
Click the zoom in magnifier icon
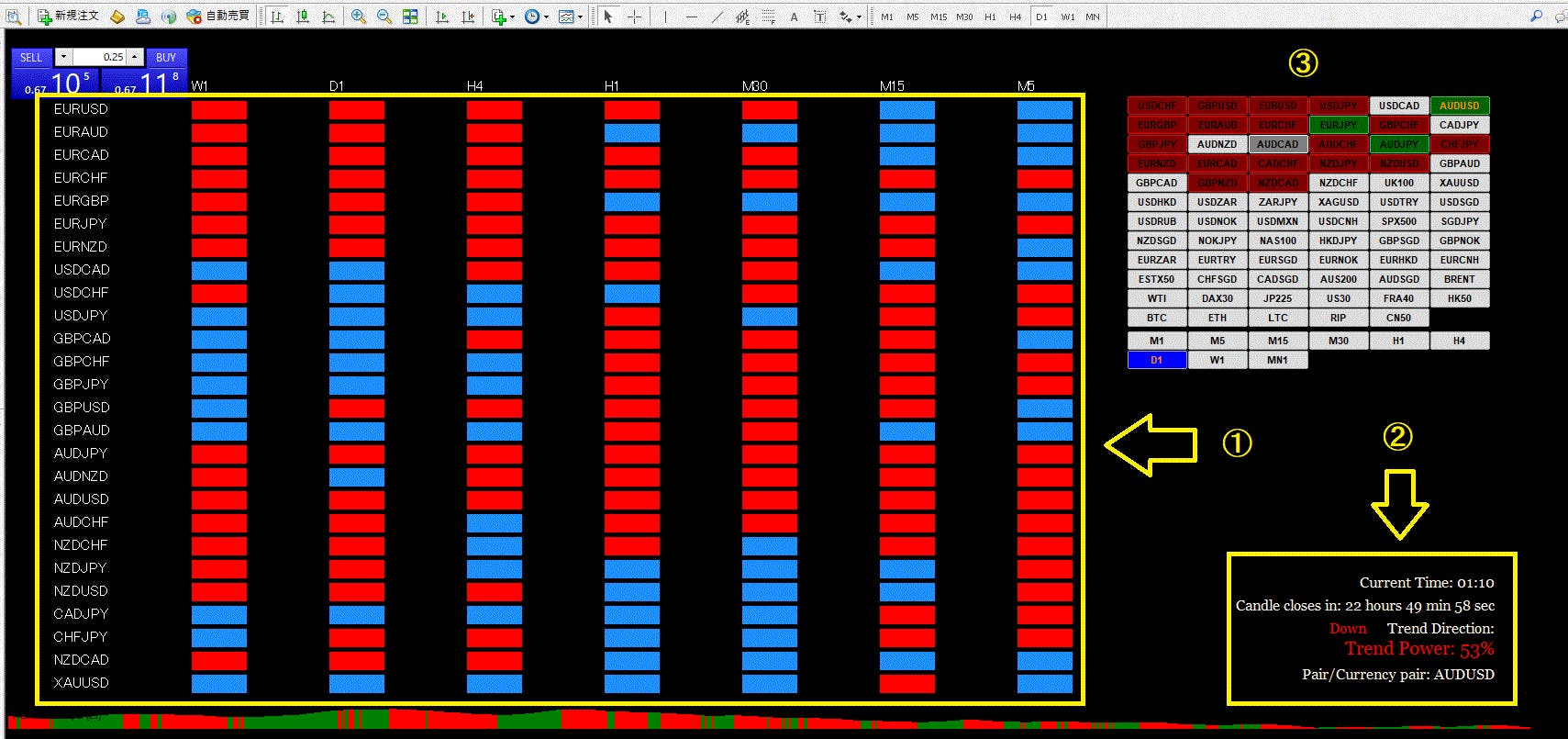(359, 17)
